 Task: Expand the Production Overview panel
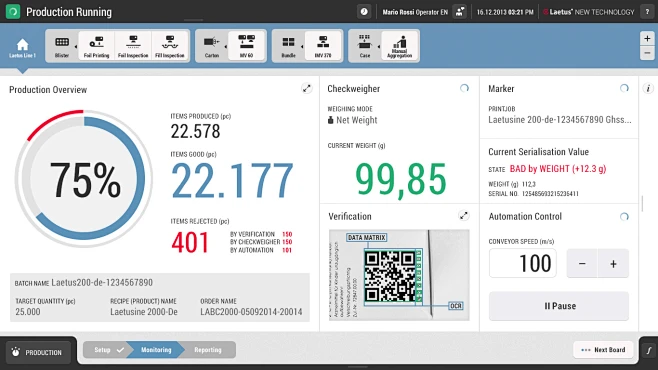pos(307,89)
